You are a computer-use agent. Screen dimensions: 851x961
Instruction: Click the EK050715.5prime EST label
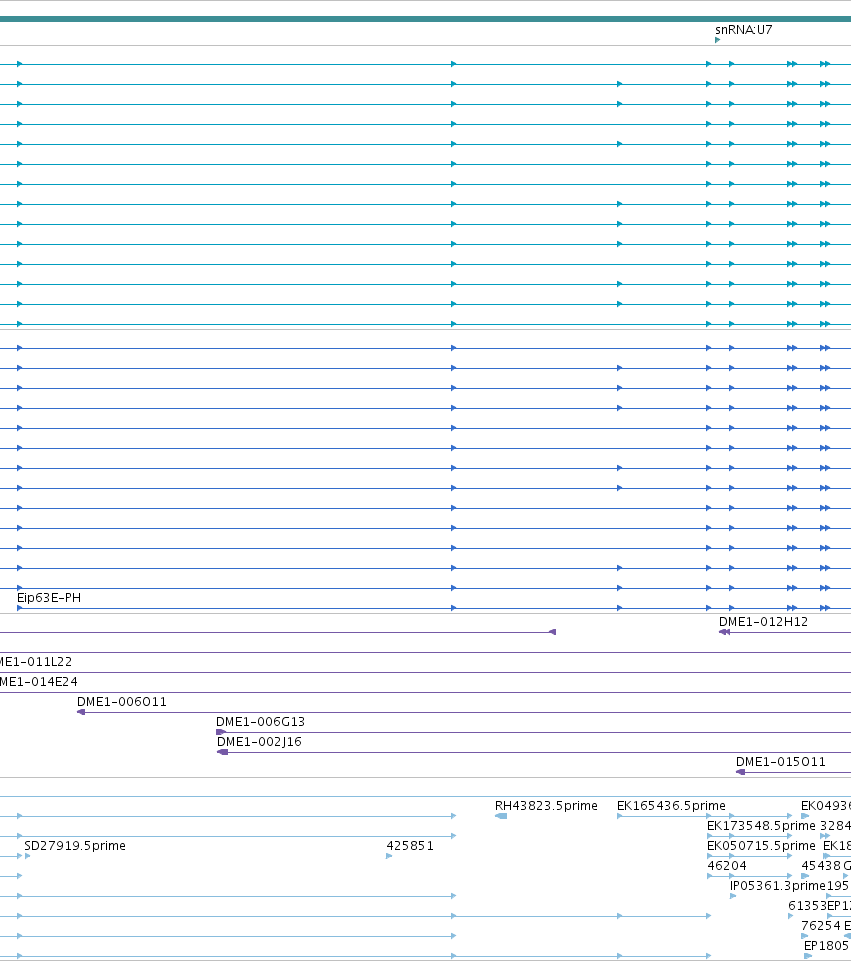(x=761, y=846)
